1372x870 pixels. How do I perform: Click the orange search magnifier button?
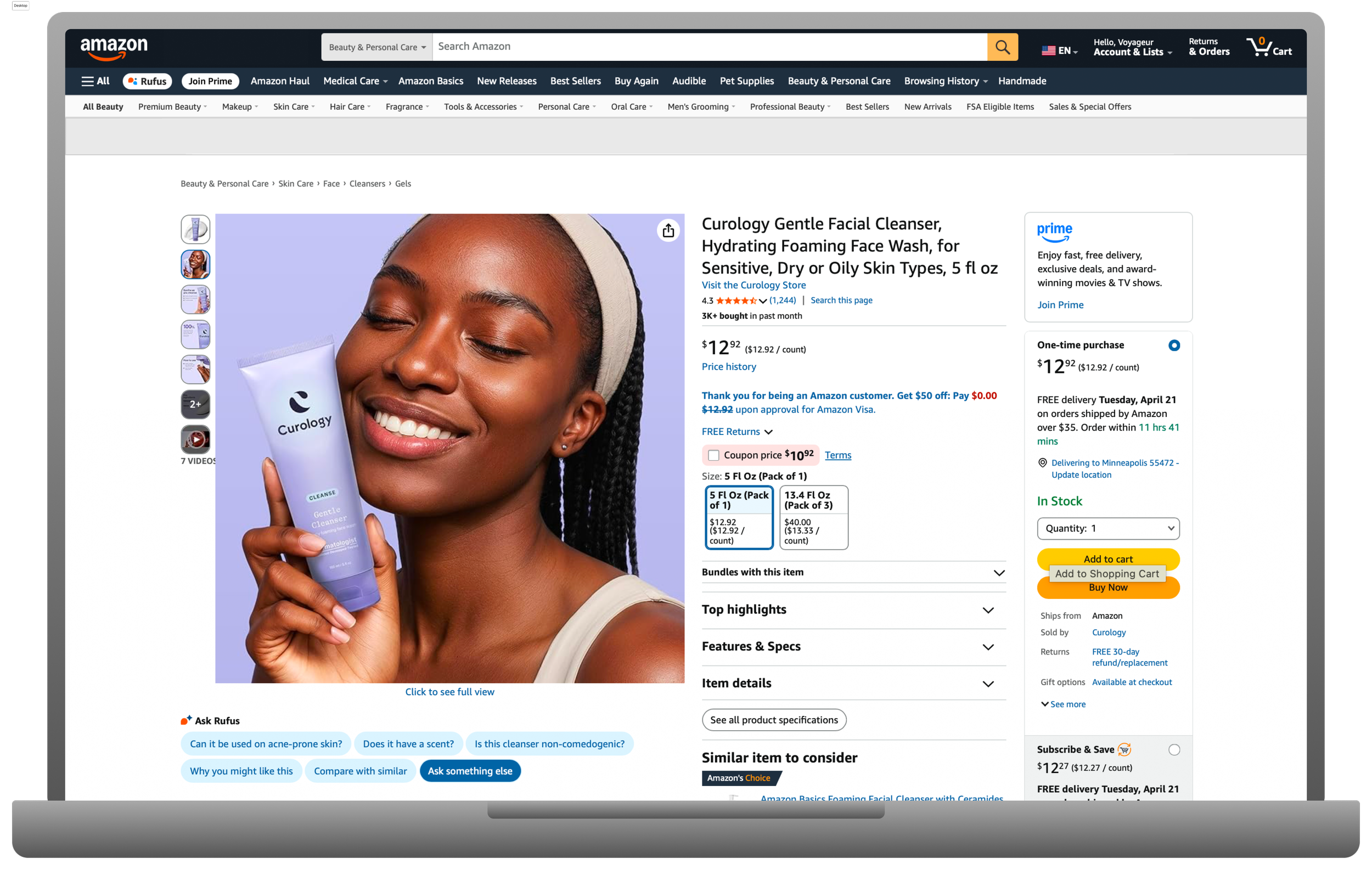(x=1002, y=47)
